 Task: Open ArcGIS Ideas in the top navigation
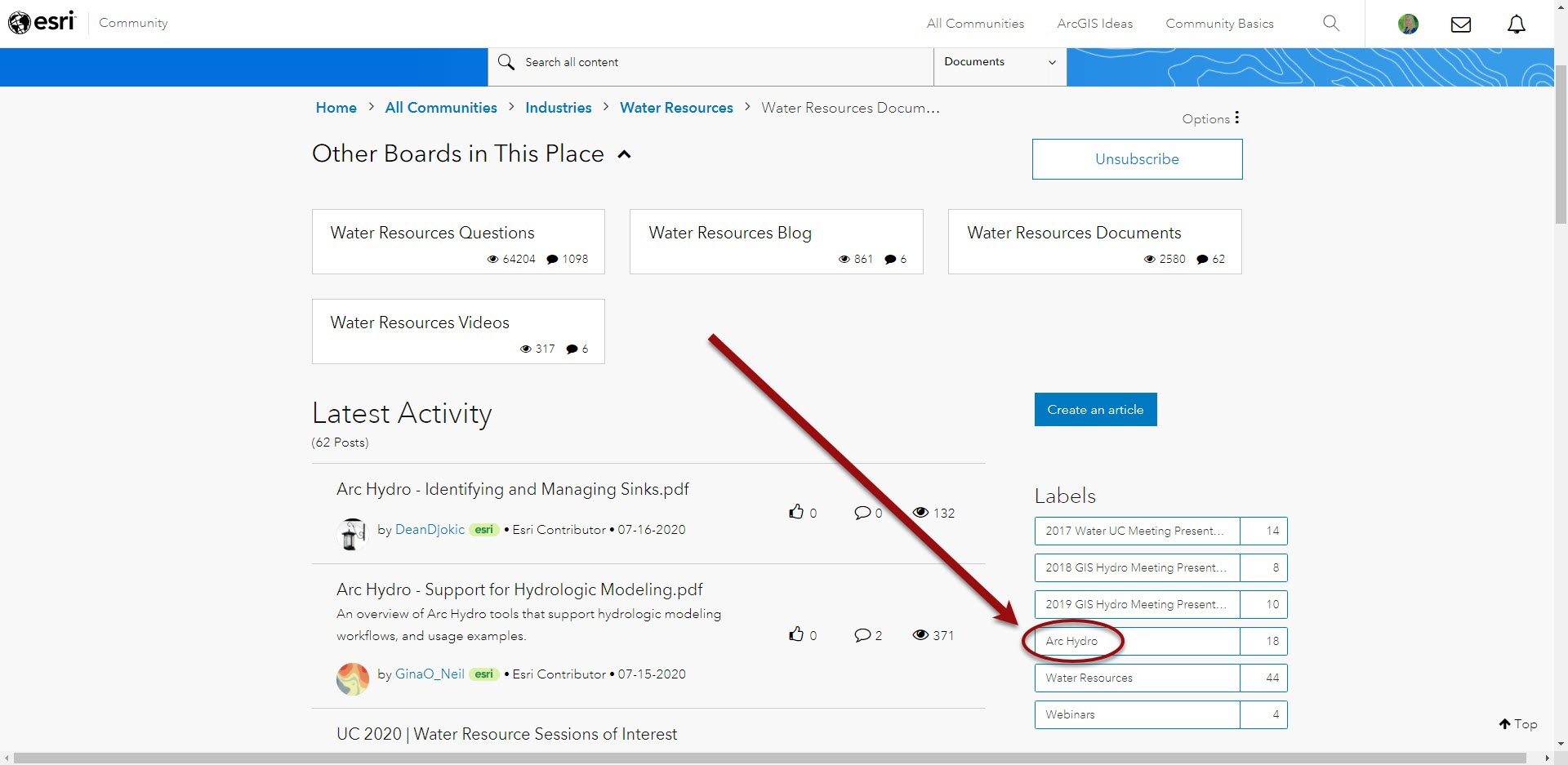(x=1094, y=24)
